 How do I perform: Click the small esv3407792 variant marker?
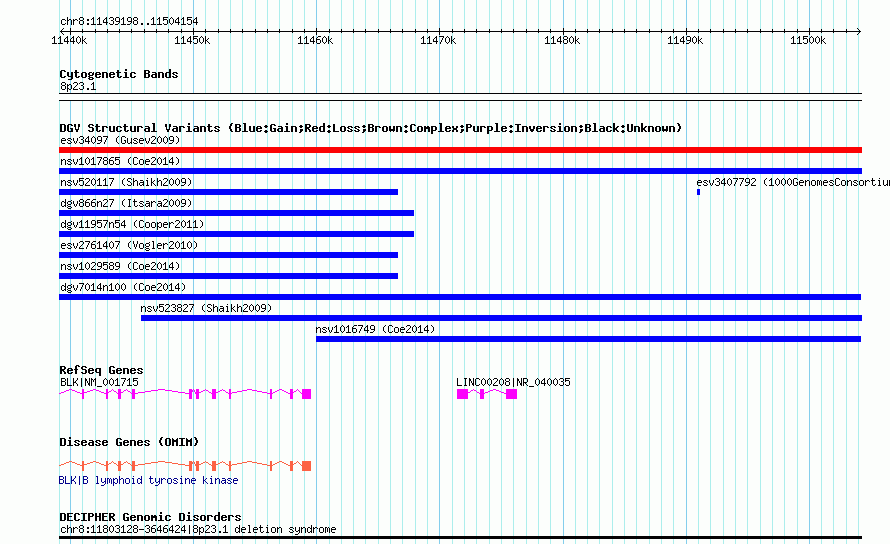coord(698,192)
